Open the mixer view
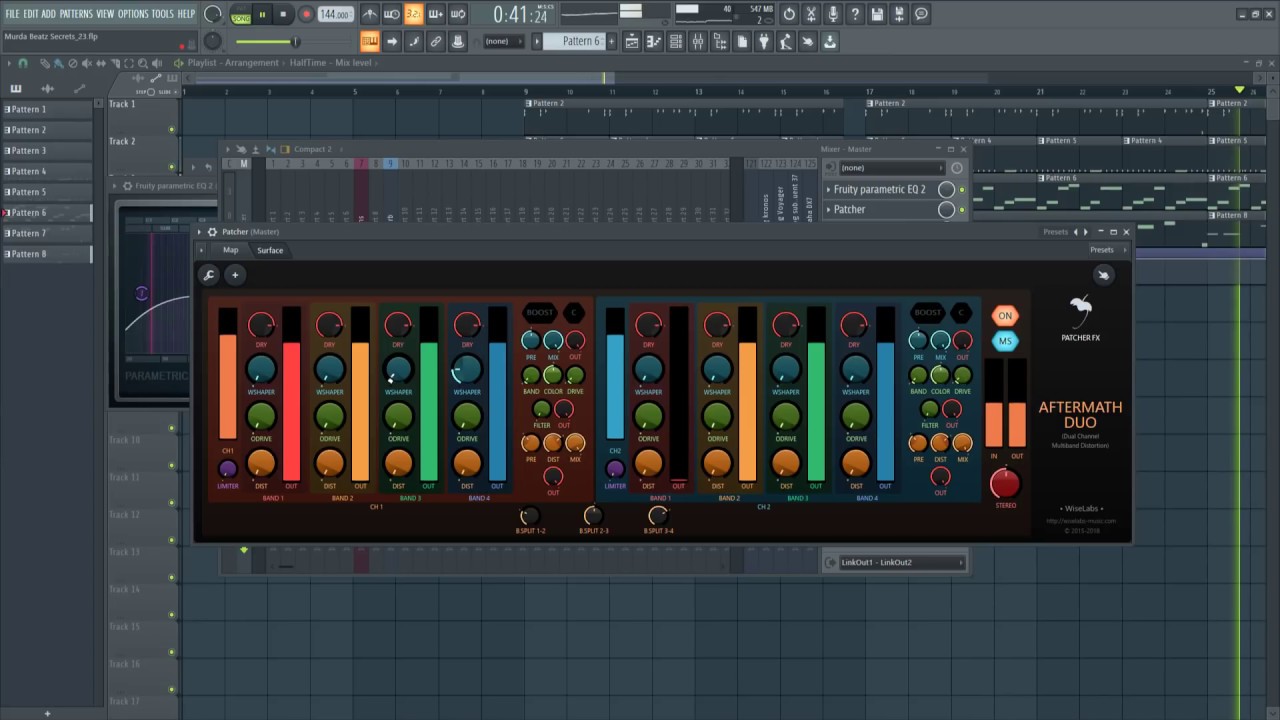This screenshot has width=1280, height=720. tap(698, 41)
